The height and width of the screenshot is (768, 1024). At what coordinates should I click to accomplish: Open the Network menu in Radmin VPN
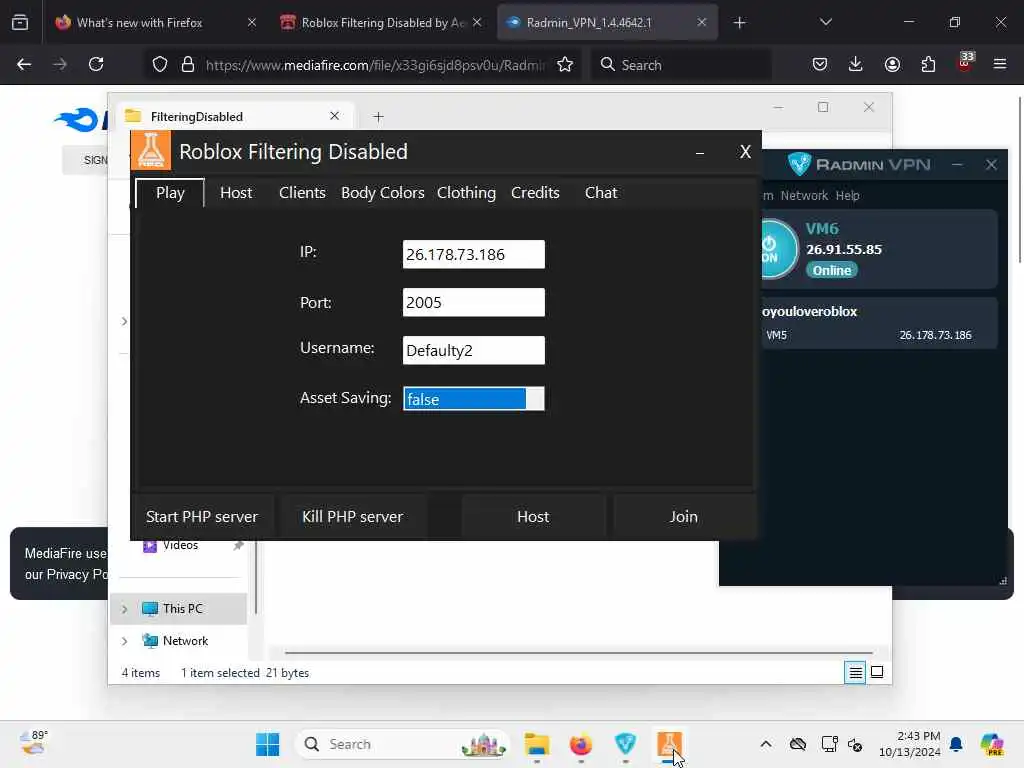804,195
